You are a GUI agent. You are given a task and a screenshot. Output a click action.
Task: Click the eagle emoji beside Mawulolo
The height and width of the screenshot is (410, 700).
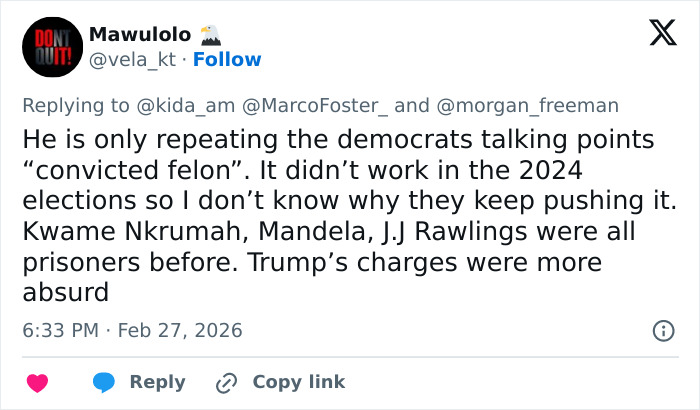pyautogui.click(x=211, y=34)
